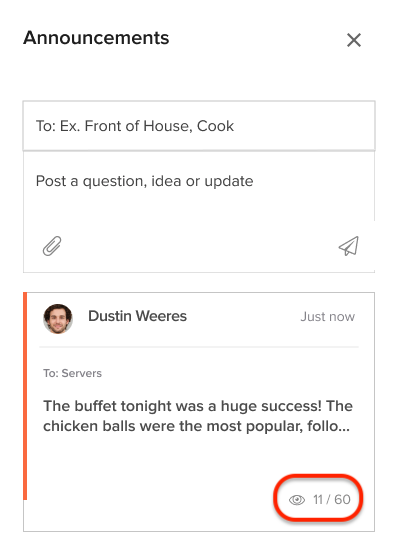Image resolution: width=398 pixels, height=546 pixels.
Task: Click the paperclip attachment icon
Action: (x=52, y=246)
